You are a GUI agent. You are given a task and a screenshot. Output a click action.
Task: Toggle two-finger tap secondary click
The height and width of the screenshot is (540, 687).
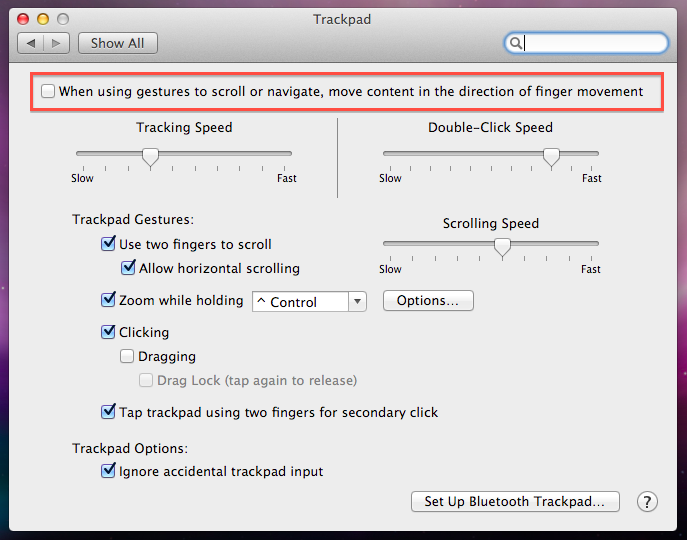(x=108, y=412)
